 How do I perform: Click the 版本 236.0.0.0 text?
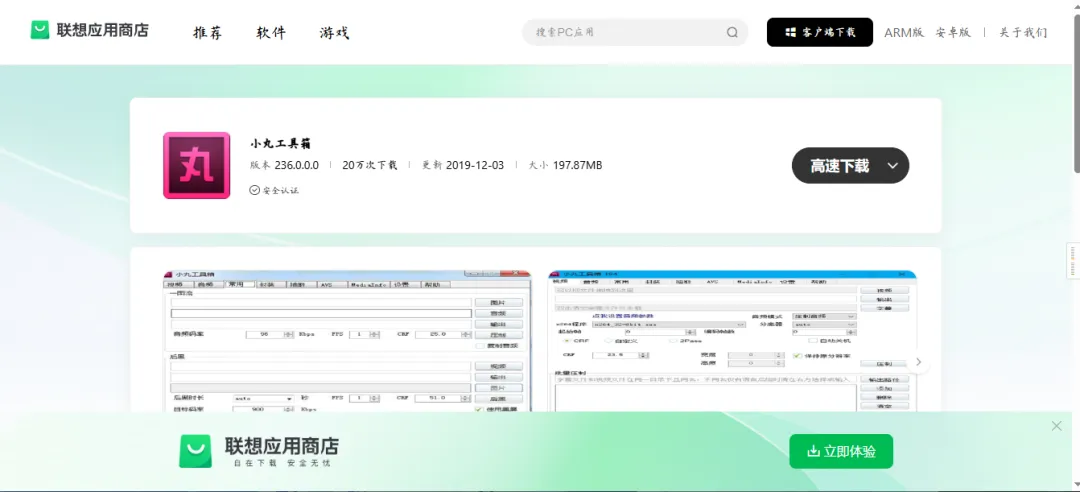284,165
